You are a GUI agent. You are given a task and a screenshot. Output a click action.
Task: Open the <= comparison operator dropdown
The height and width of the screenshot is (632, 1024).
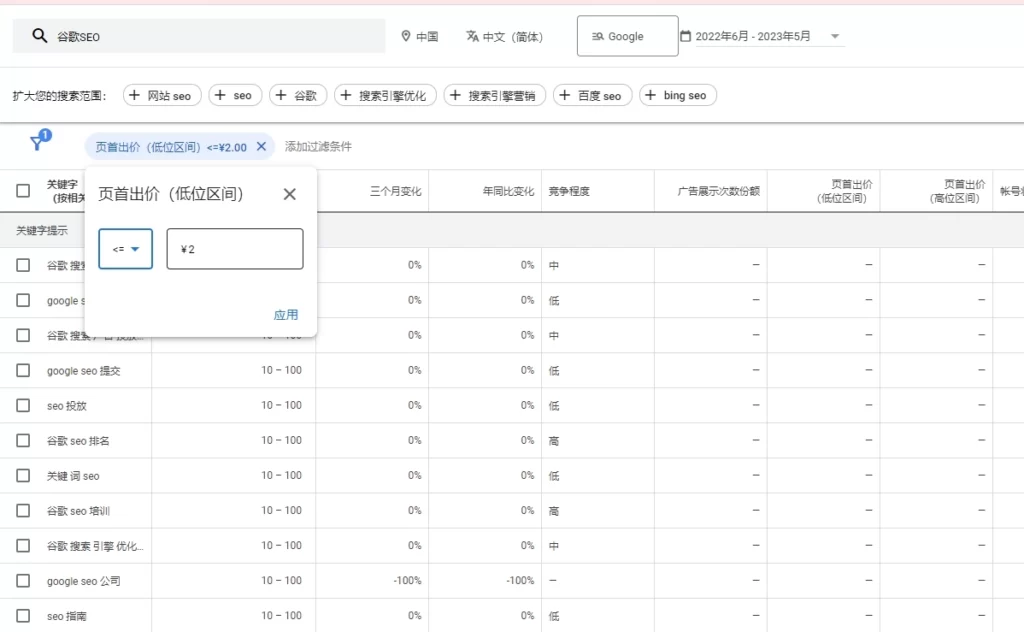point(125,249)
